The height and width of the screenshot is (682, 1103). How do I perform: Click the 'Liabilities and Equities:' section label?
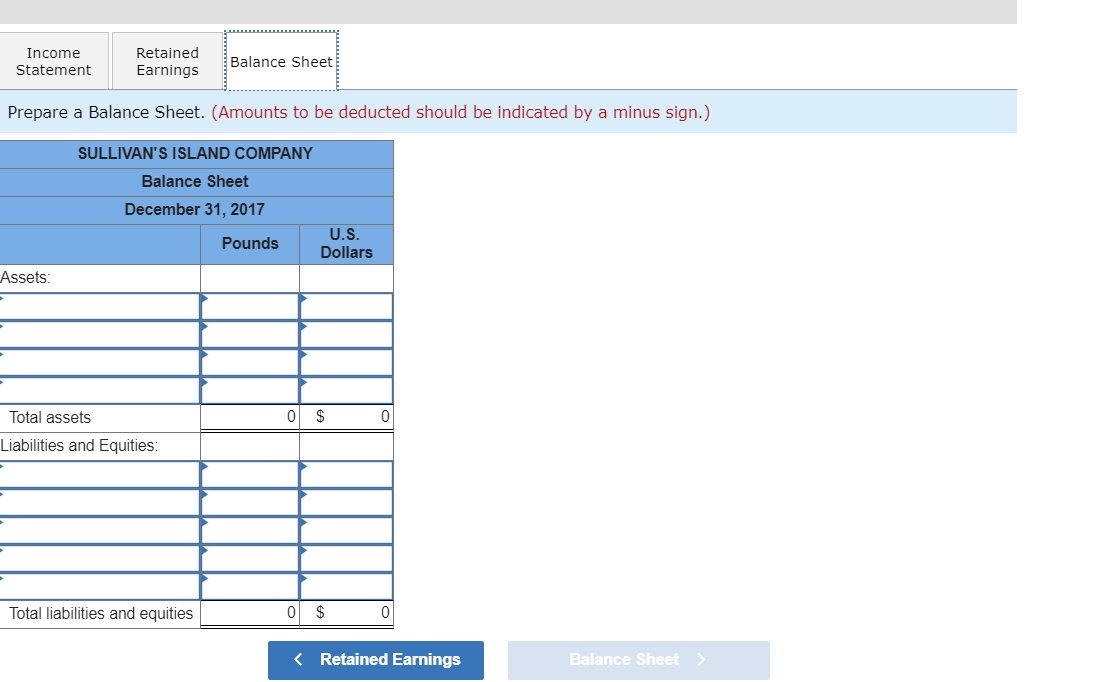pyautogui.click(x=79, y=446)
